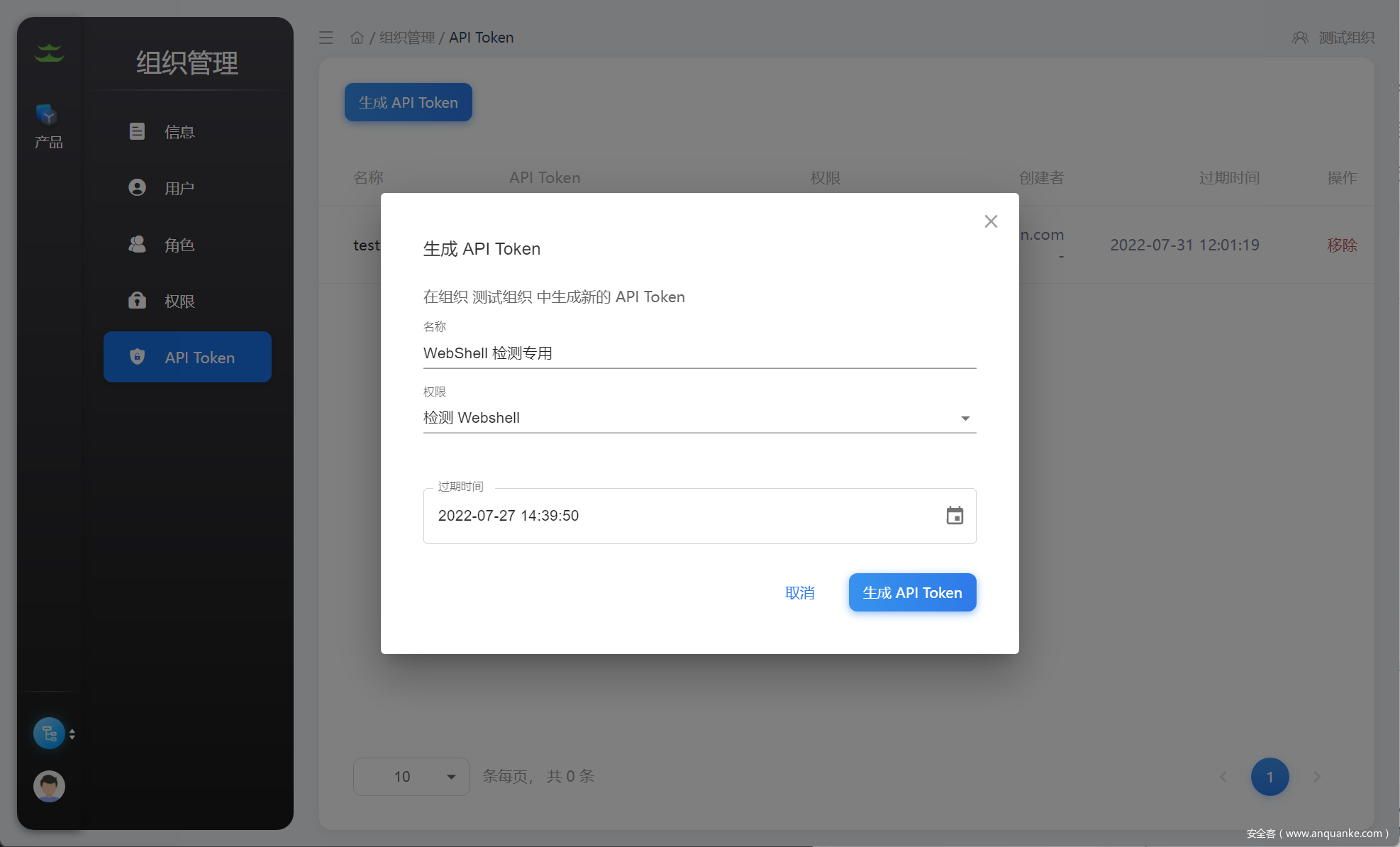This screenshot has width=1400, height=847.
Task: Click the organization switcher tree icon
Action: point(49,733)
